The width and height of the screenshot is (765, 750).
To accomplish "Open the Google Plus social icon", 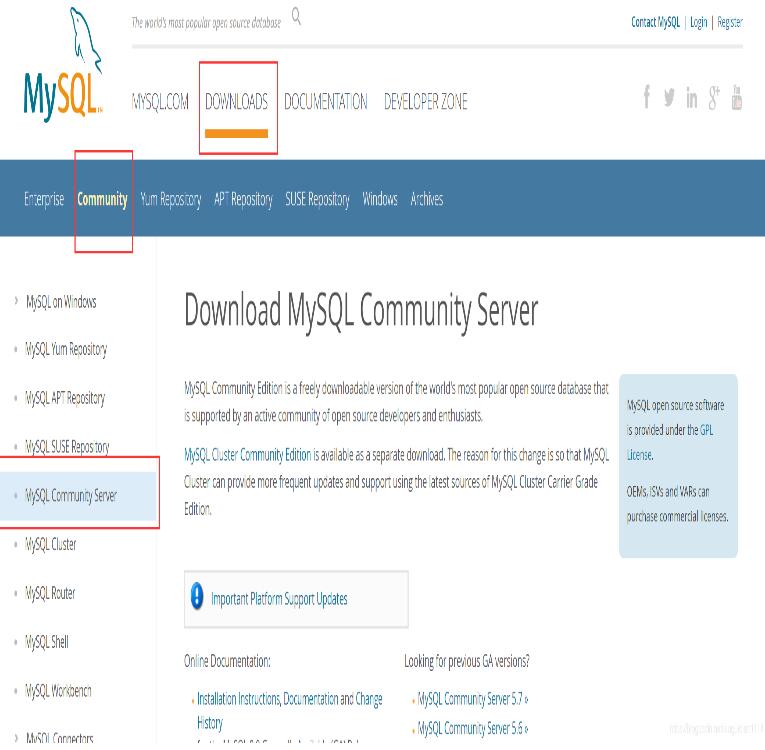I will [x=715, y=98].
